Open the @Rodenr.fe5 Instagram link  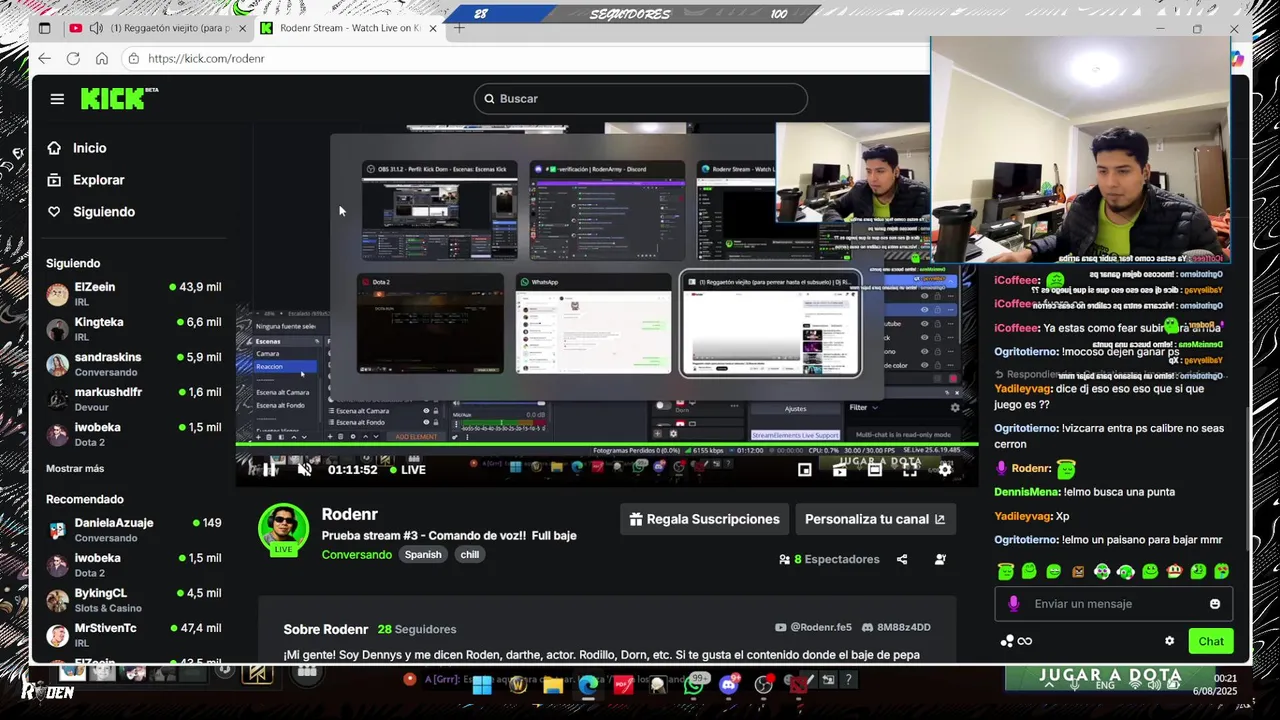tap(814, 628)
